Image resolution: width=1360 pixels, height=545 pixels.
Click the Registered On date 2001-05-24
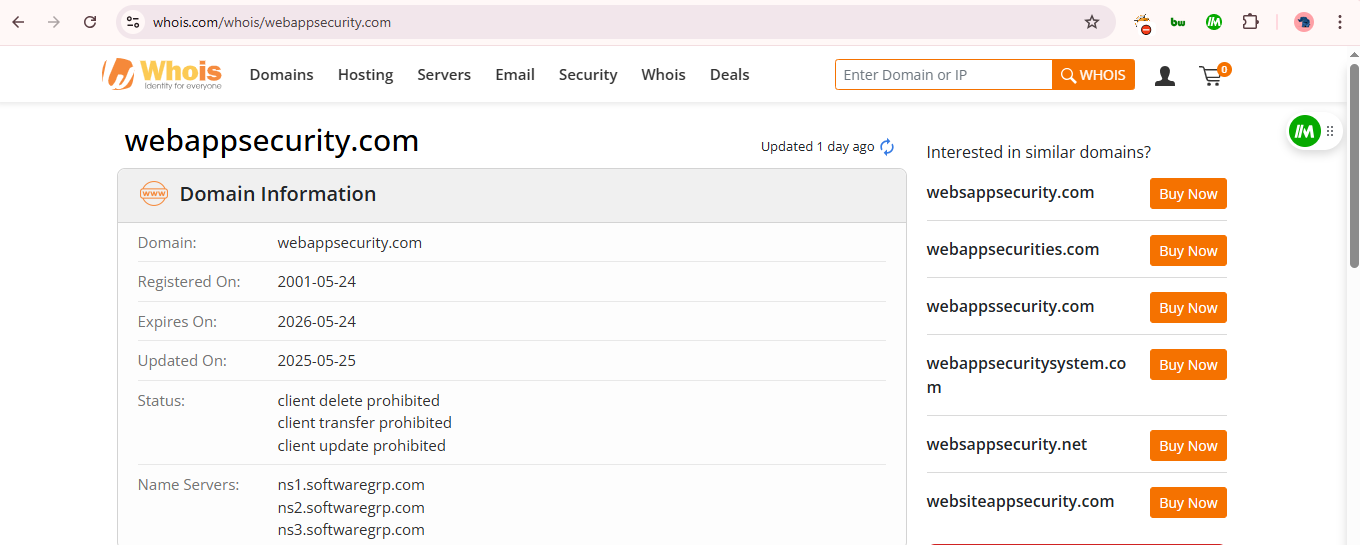(317, 282)
